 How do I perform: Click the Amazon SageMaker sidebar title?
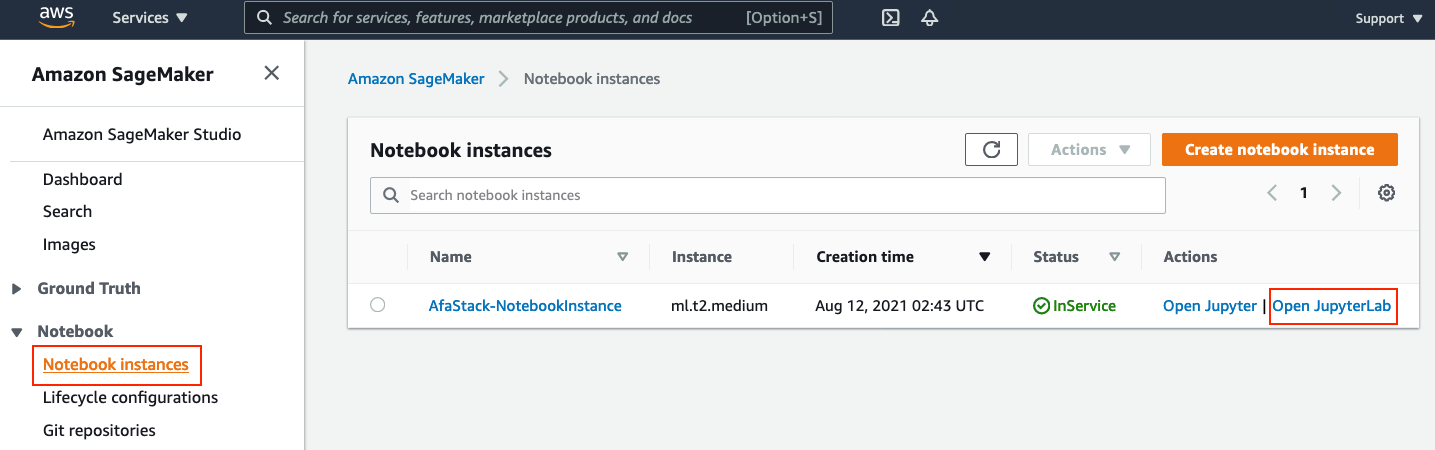pyautogui.click(x=122, y=74)
